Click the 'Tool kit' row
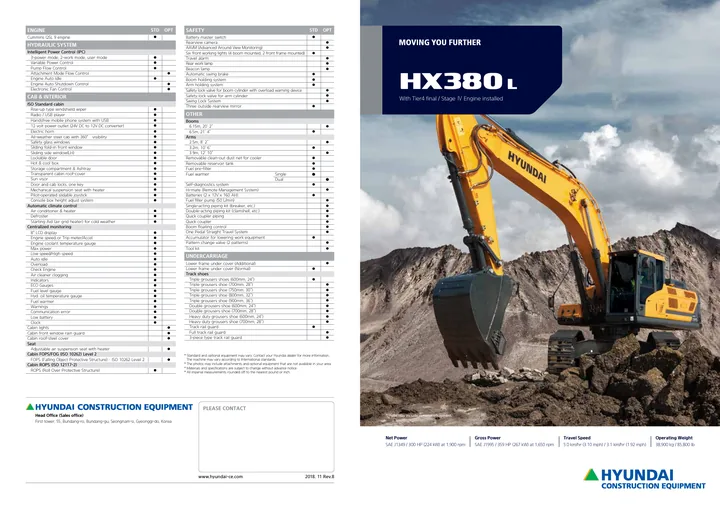 coord(259,248)
